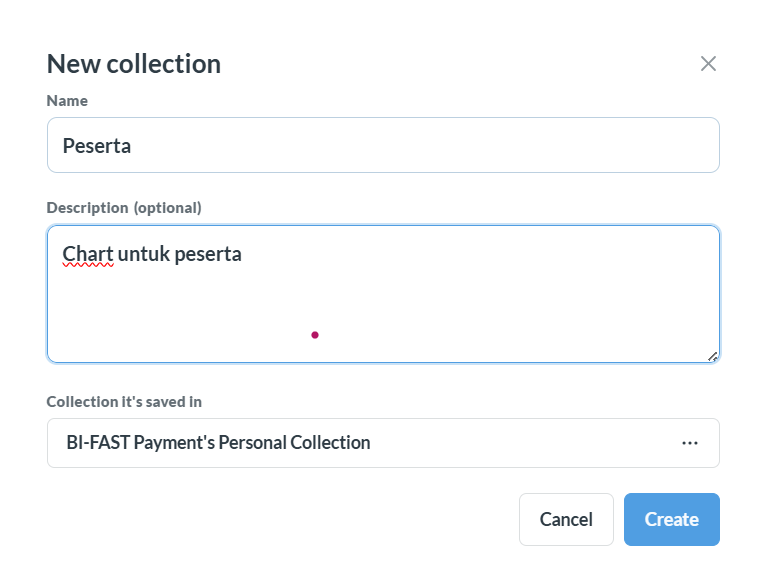Close the New collection dialog

click(708, 64)
